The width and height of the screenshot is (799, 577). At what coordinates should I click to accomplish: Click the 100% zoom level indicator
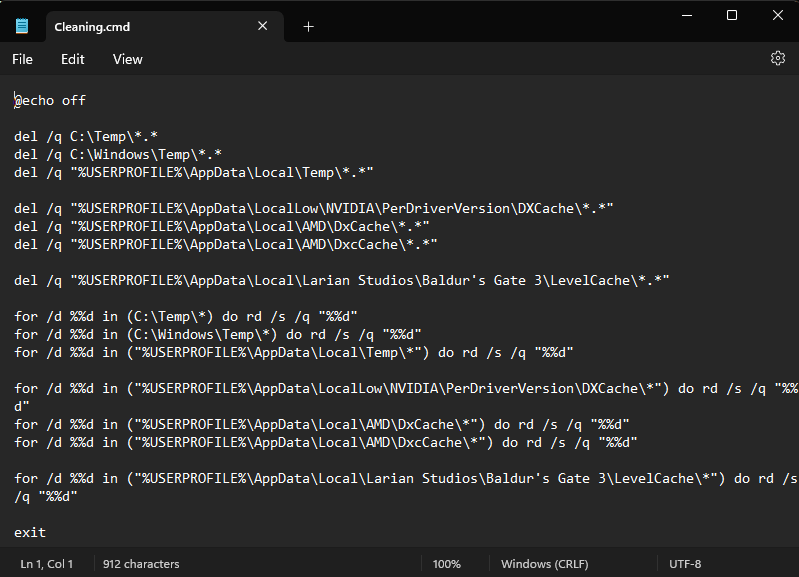tap(446, 564)
